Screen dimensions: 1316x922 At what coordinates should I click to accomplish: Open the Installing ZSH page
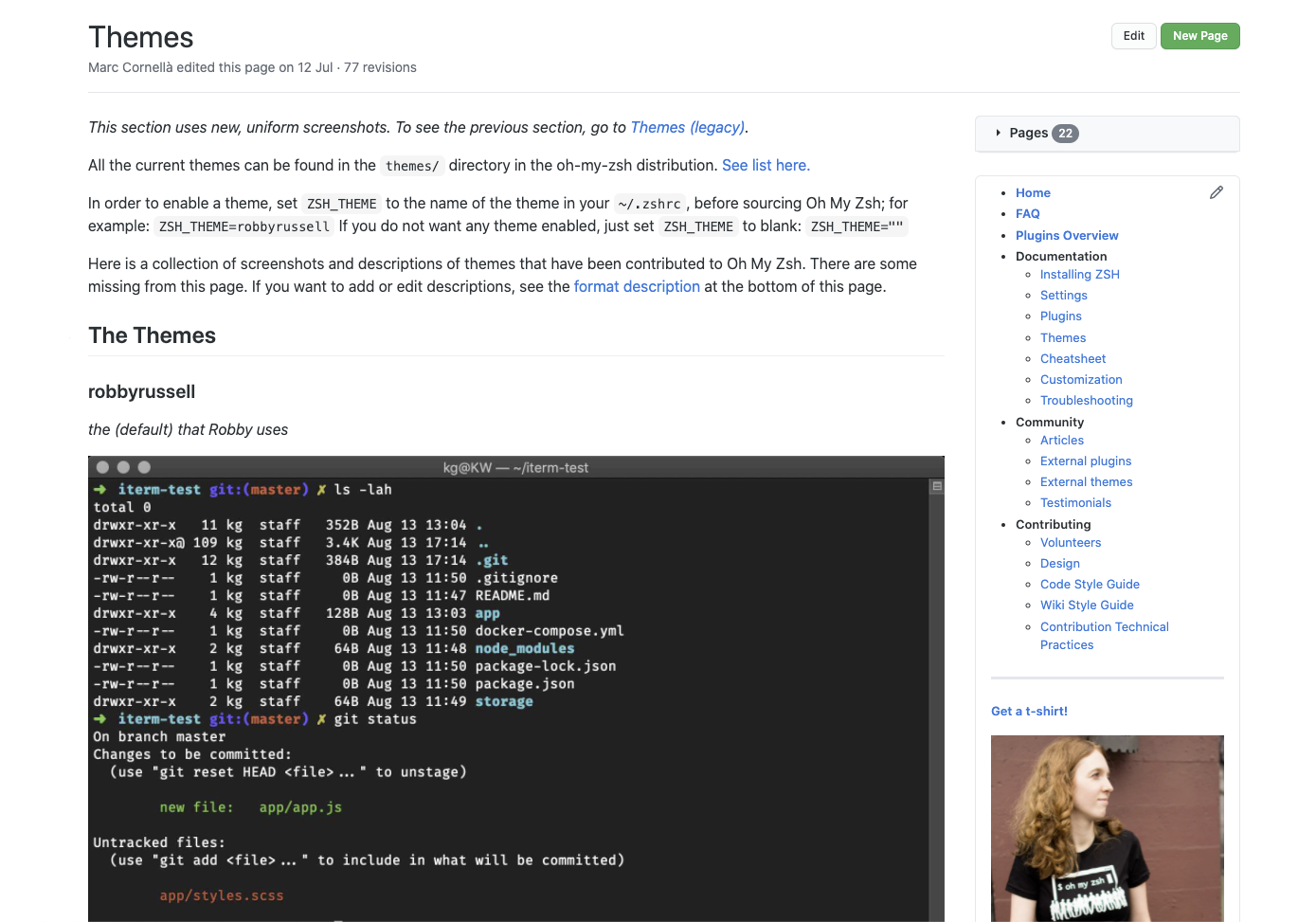coord(1080,274)
